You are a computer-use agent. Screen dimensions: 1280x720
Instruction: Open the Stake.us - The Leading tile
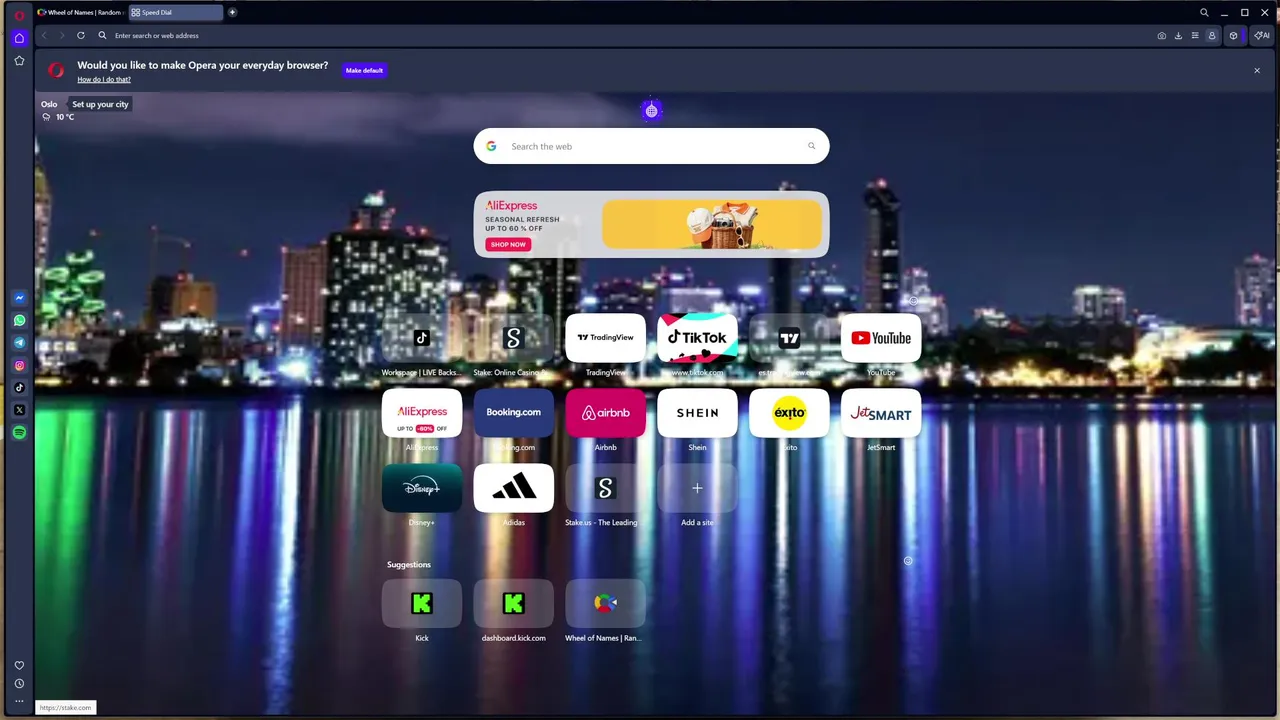(605, 488)
